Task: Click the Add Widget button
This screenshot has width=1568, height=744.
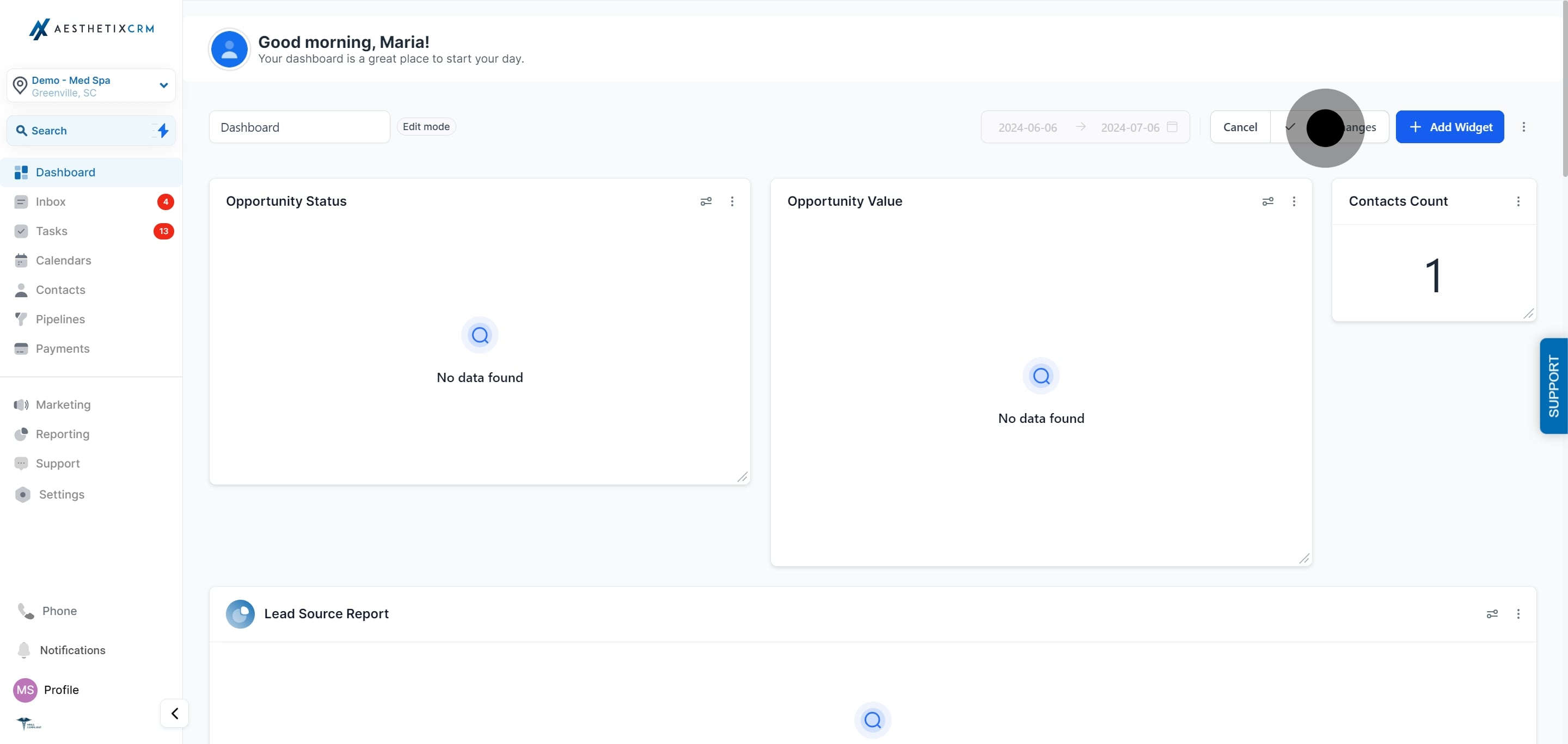Action: click(1449, 126)
